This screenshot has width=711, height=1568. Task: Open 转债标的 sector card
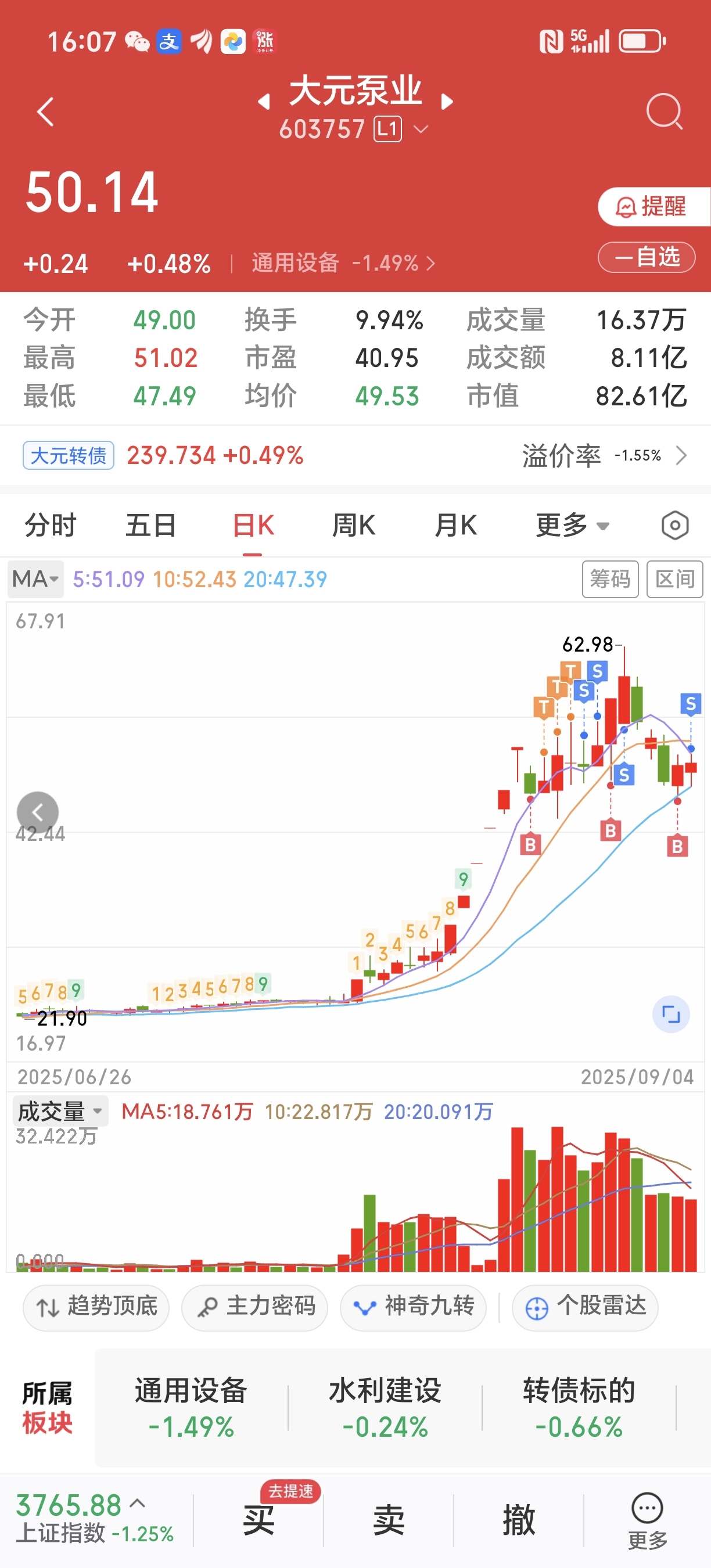point(579,1409)
